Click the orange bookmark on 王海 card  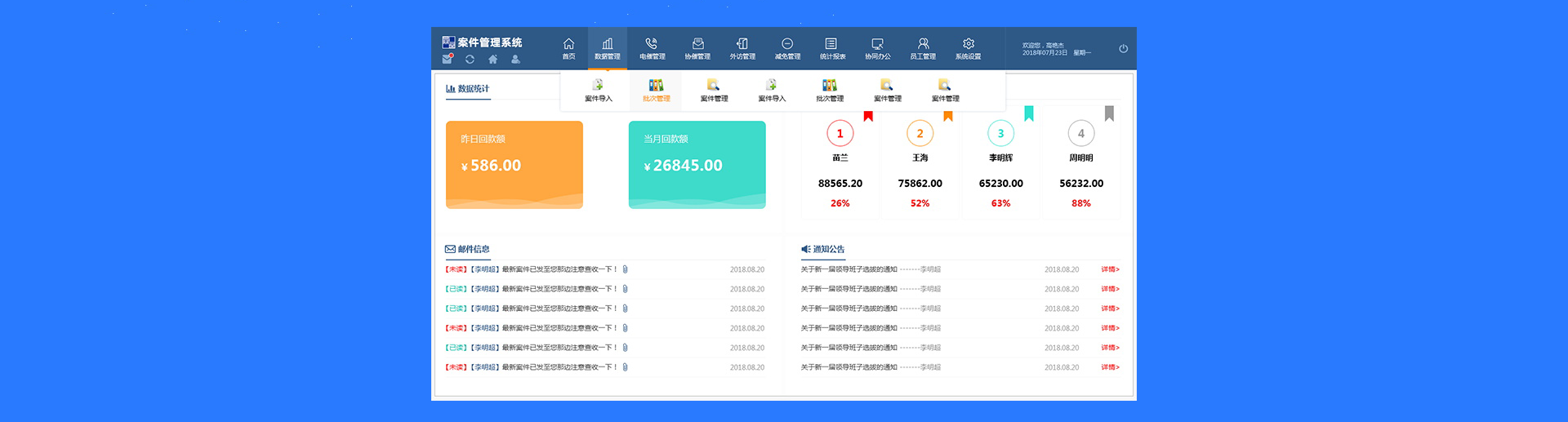coord(948,116)
